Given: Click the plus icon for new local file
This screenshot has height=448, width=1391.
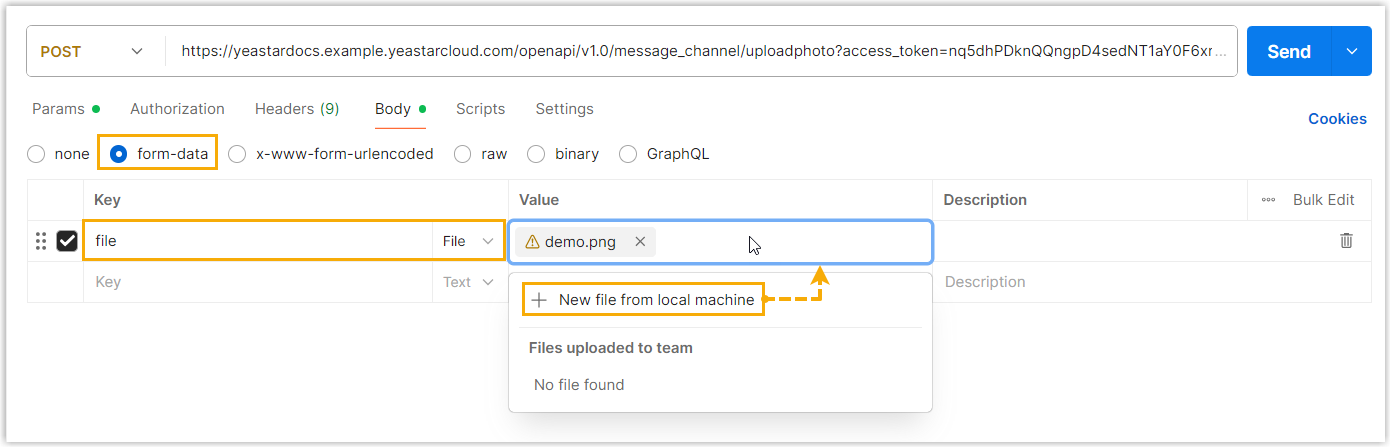Looking at the screenshot, I should pos(539,300).
